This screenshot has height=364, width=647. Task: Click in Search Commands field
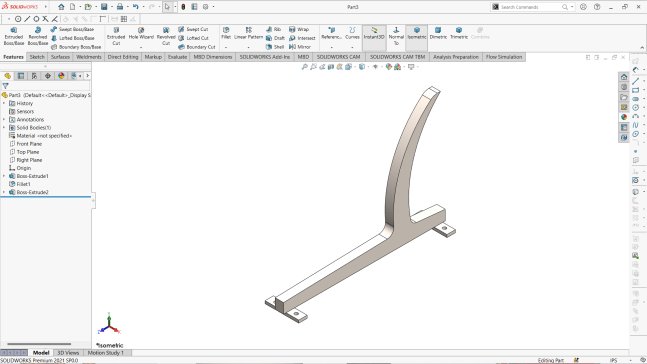(x=532, y=7)
